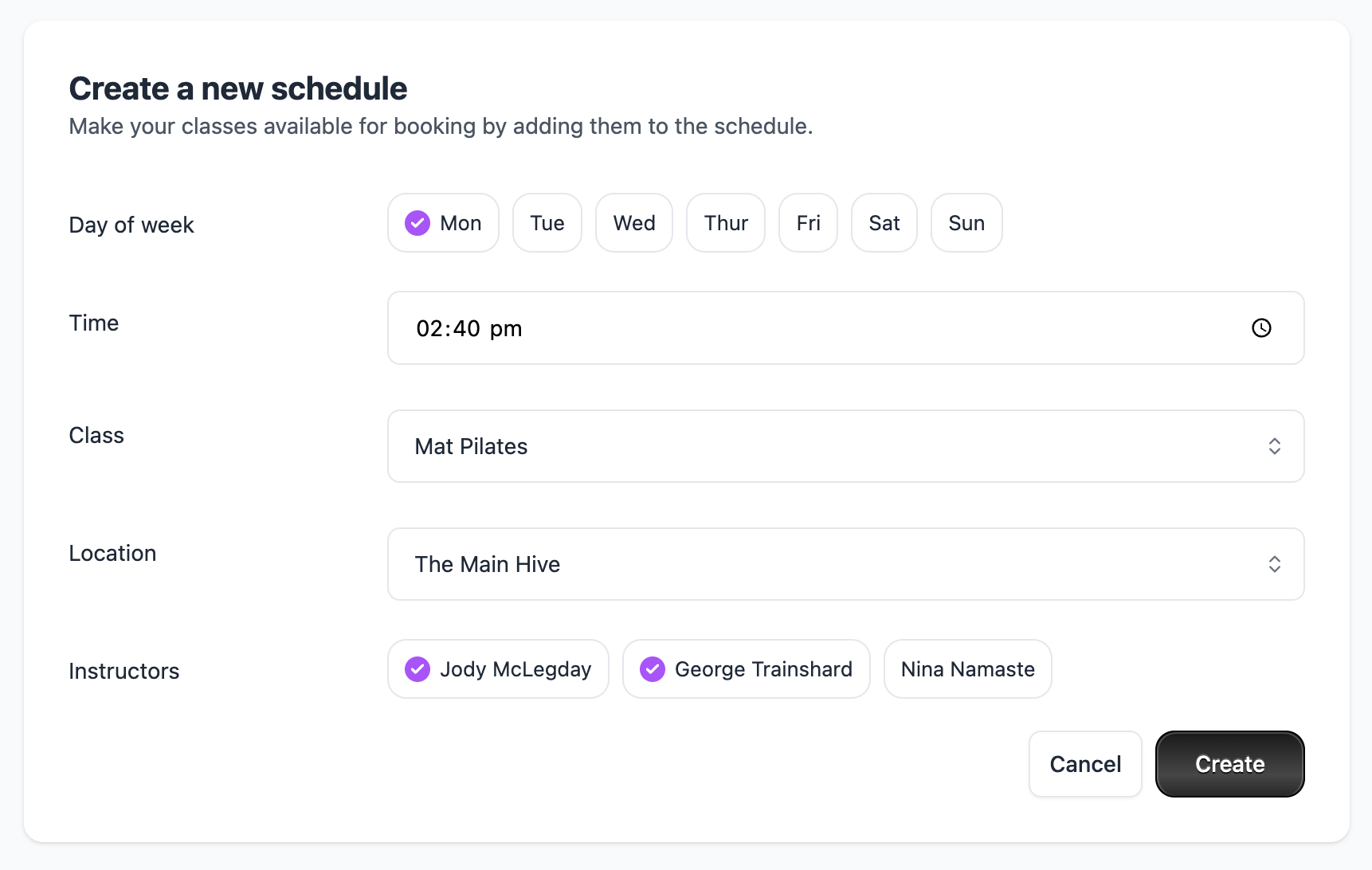Toggle Sun in day of week
Image resolution: width=1372 pixels, height=870 pixels.
pos(966,223)
